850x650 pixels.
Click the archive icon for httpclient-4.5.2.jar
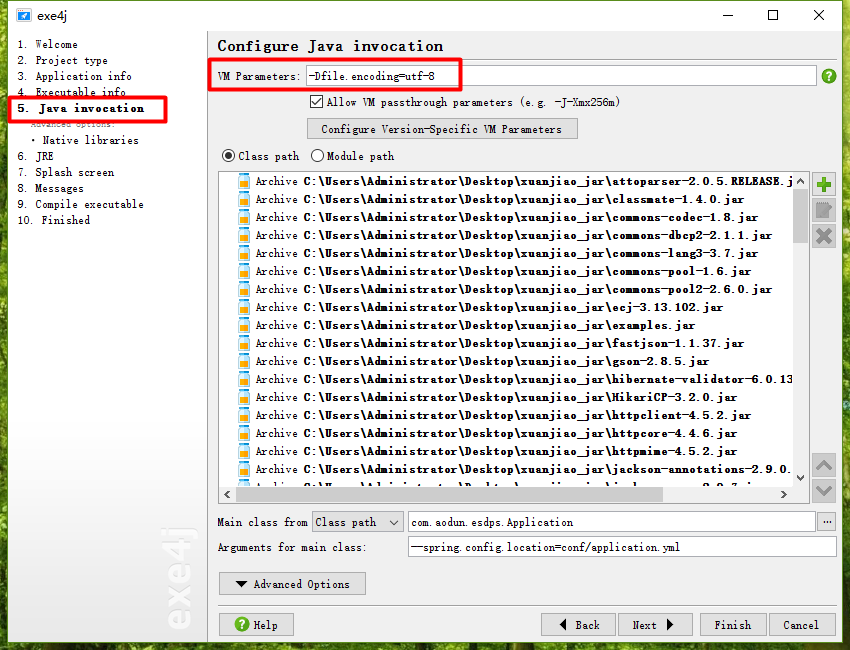[x=244, y=415]
